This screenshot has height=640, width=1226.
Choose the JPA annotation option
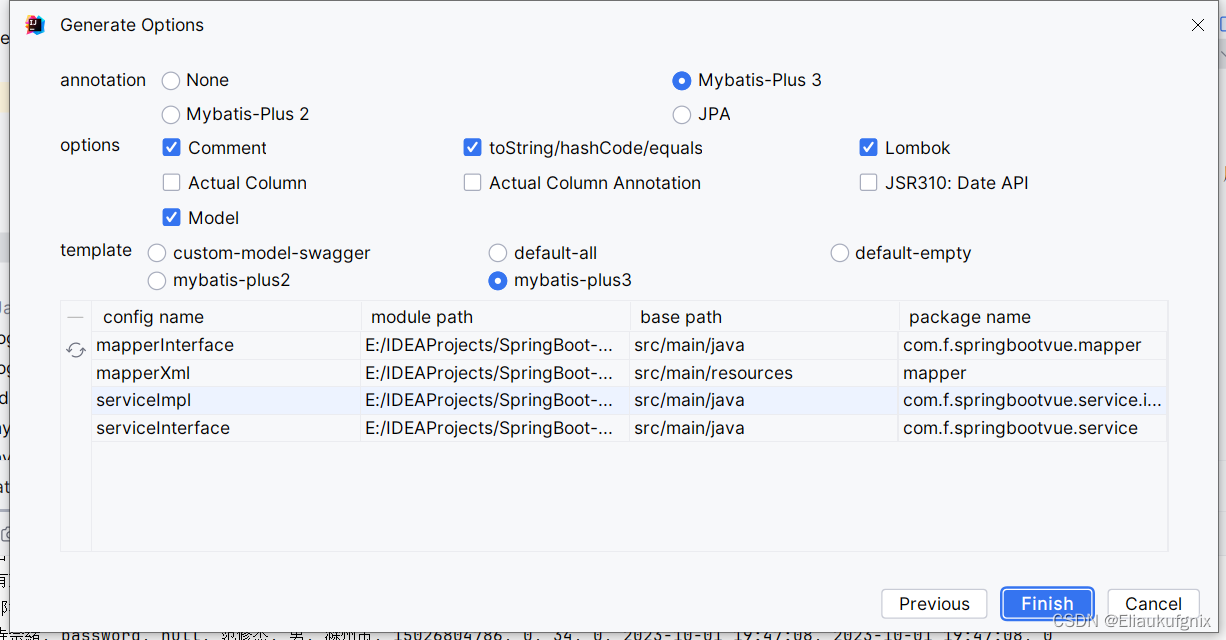tap(682, 114)
